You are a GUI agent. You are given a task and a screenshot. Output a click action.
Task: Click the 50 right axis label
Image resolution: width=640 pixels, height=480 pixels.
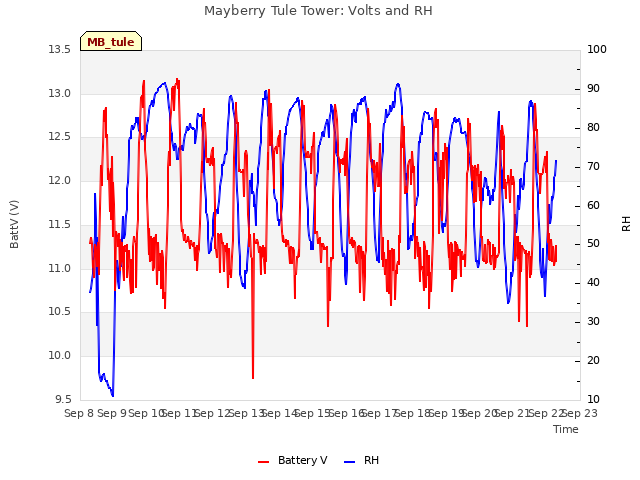[x=593, y=244]
